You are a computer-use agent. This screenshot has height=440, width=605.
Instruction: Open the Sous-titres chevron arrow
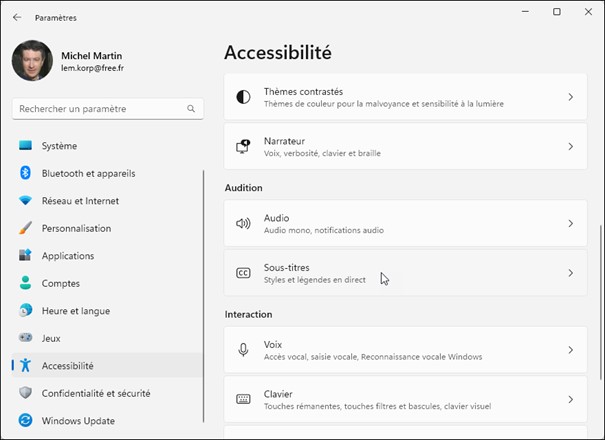pos(570,273)
